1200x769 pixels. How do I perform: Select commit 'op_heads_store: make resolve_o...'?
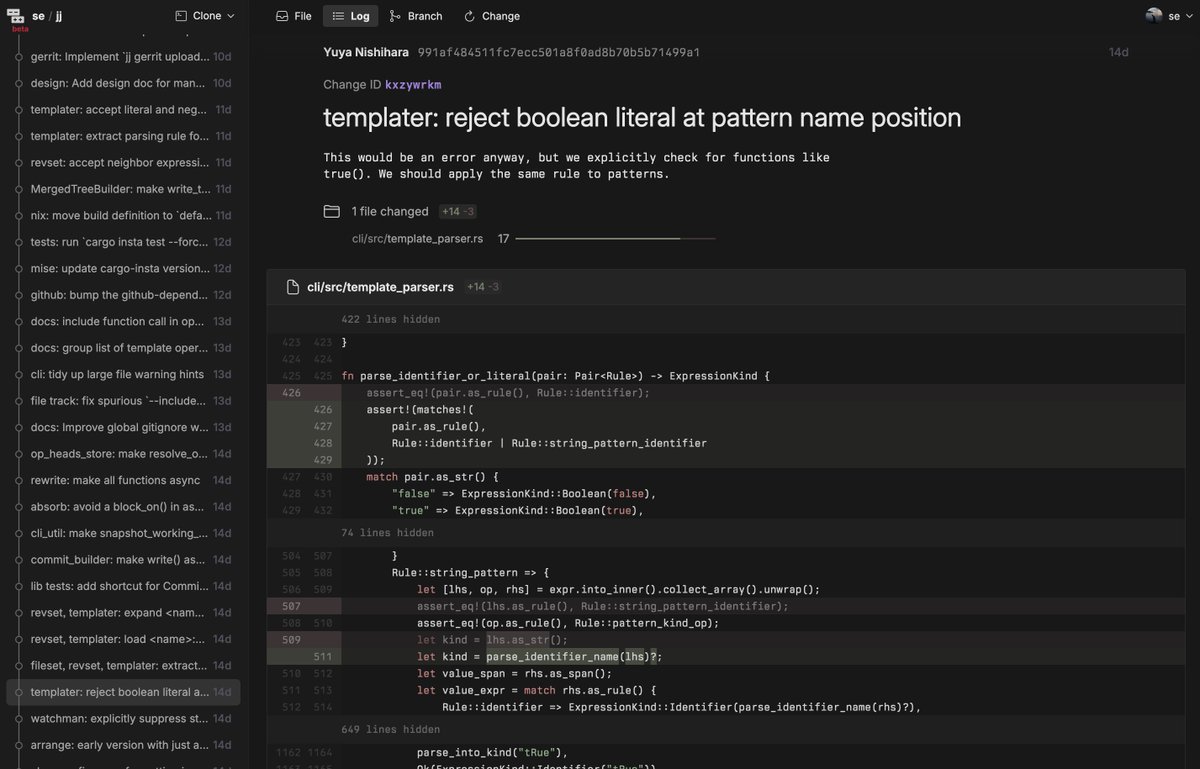click(x=124, y=454)
